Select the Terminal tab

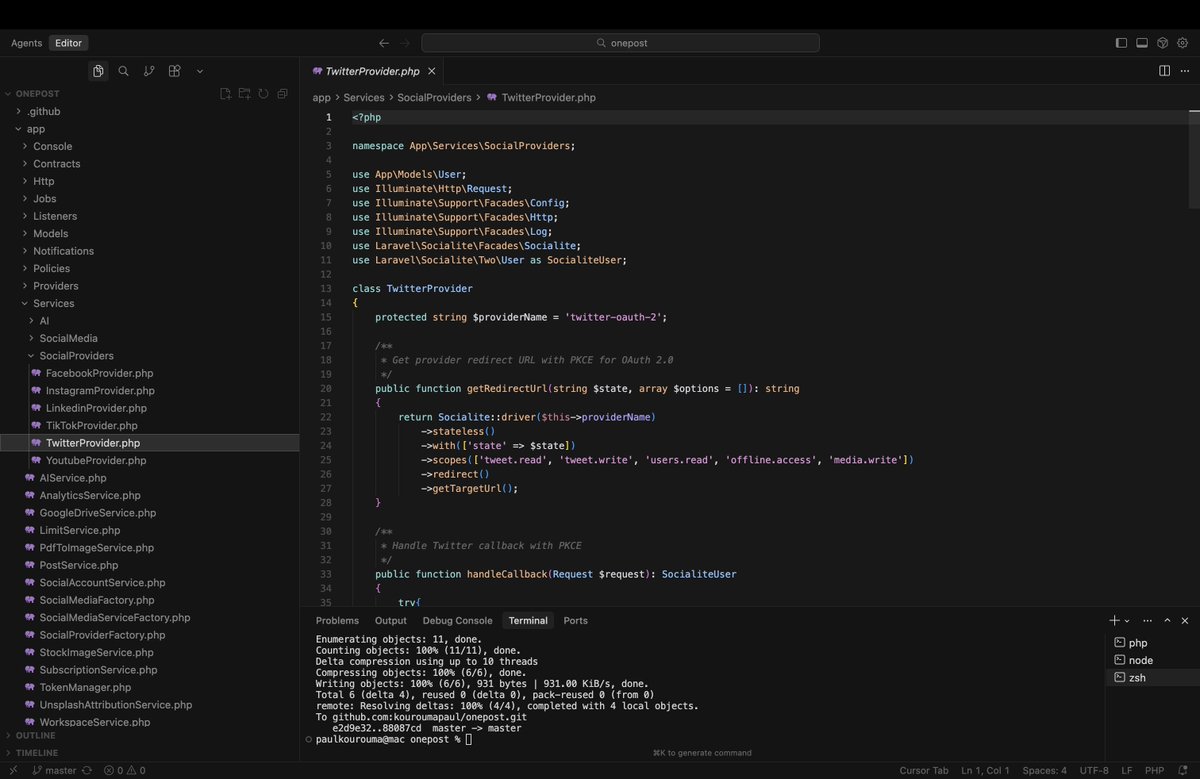(x=528, y=621)
